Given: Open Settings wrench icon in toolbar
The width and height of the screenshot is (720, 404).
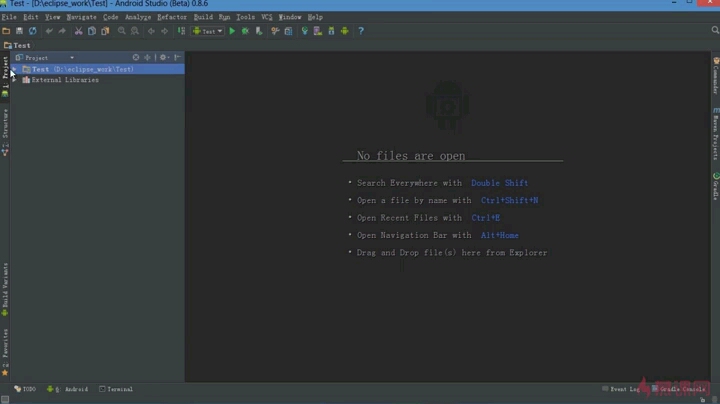Looking at the screenshot, I should 275,31.
